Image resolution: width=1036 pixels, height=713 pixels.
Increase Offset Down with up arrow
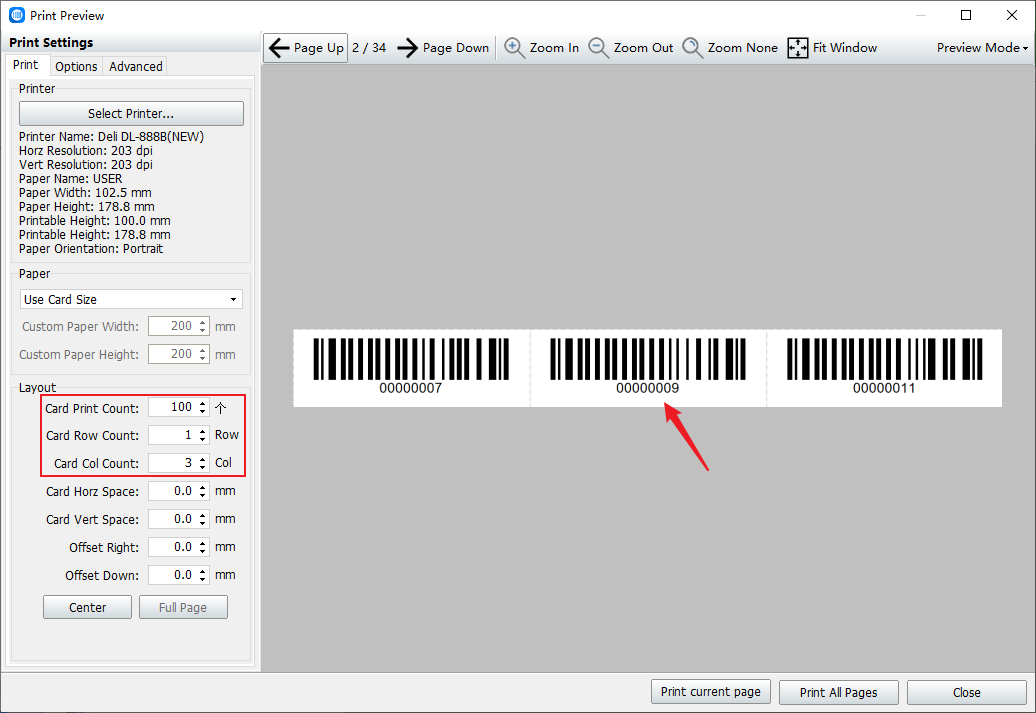pyautogui.click(x=203, y=571)
